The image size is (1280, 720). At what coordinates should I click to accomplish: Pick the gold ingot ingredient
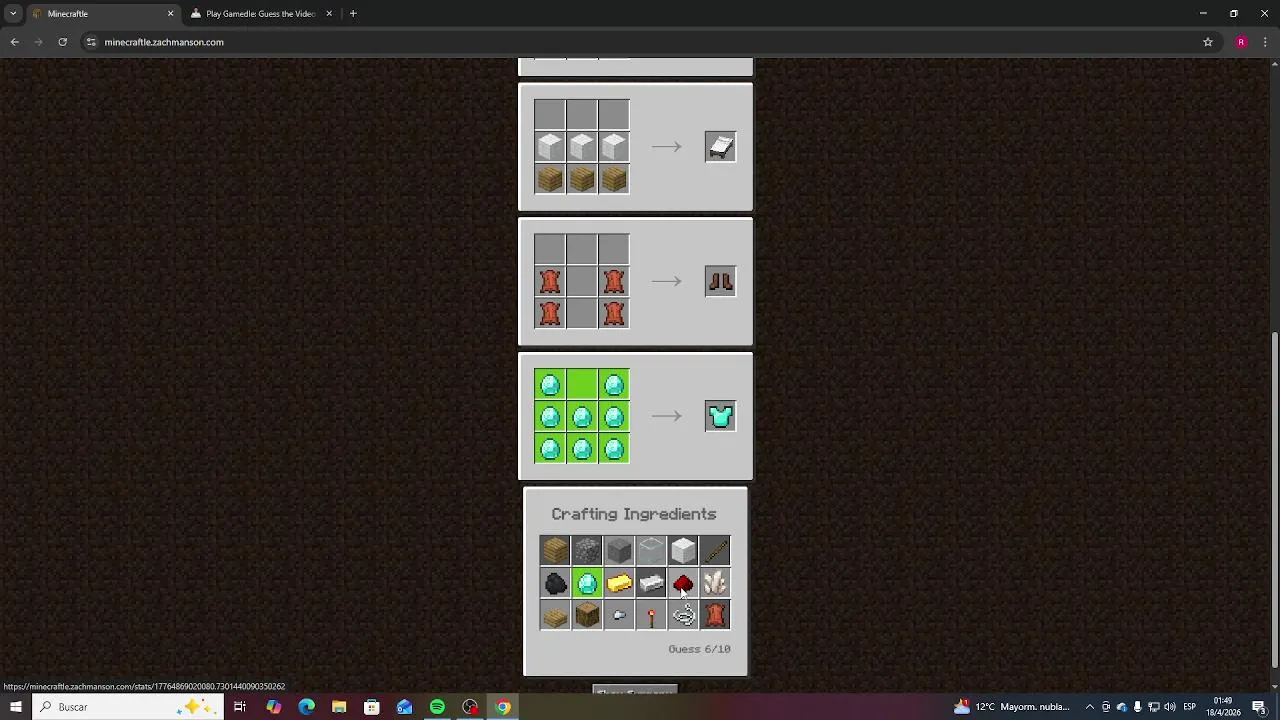[x=619, y=582]
